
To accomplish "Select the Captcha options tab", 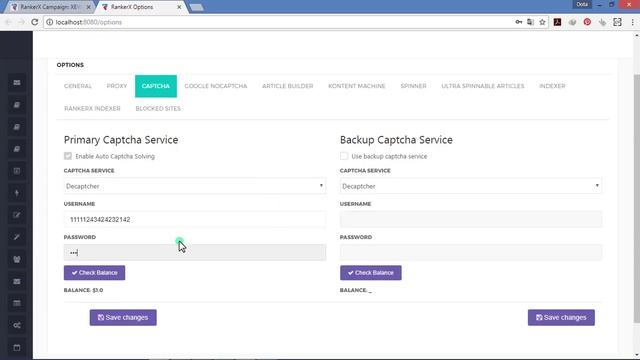I will click(x=156, y=86).
